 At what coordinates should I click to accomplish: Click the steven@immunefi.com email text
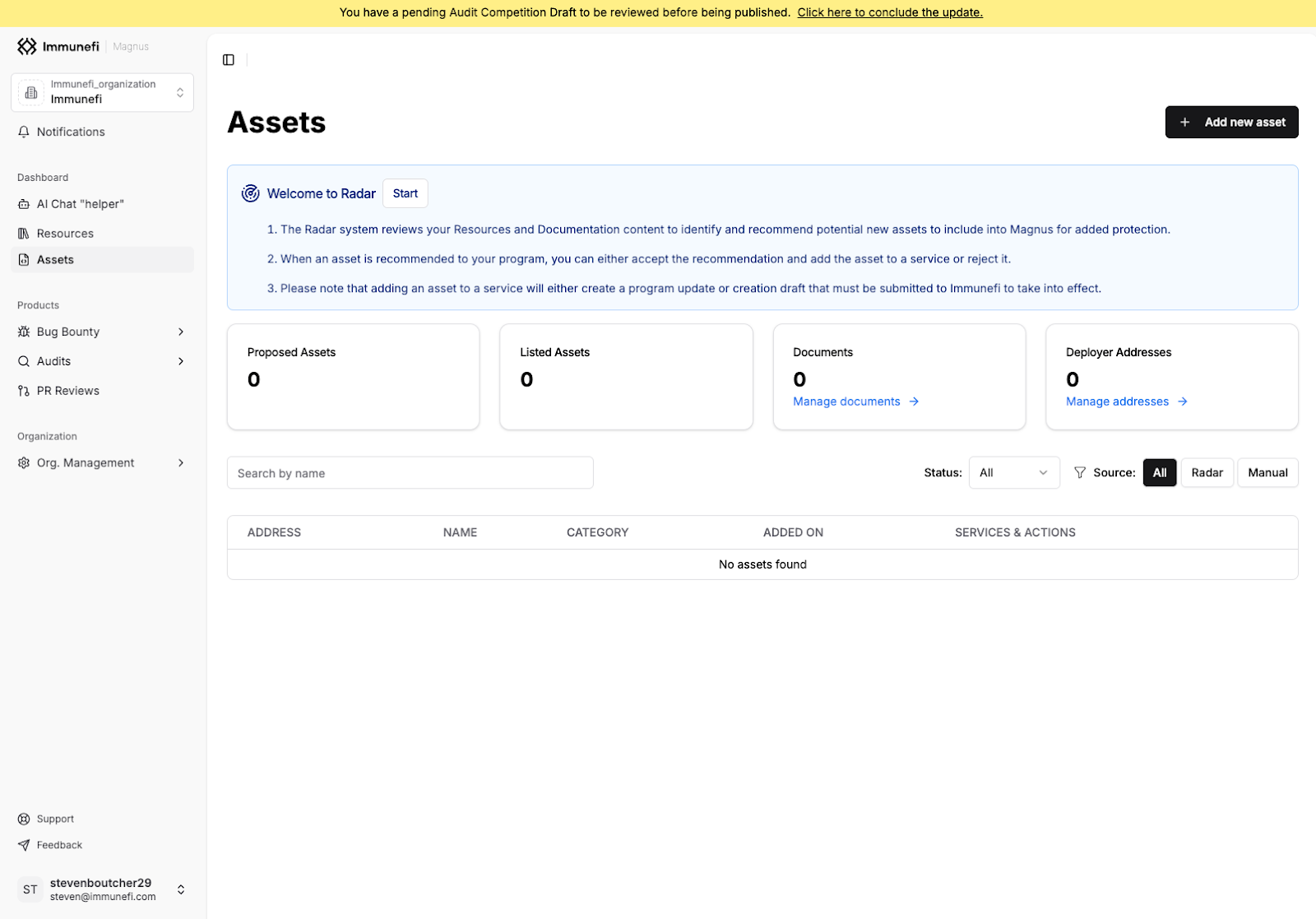(x=103, y=897)
